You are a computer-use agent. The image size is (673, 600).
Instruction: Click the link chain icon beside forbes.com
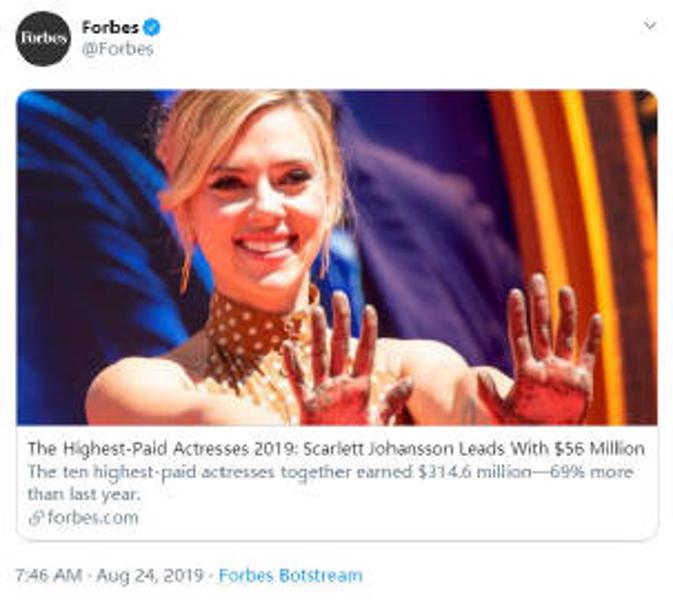coord(36,517)
